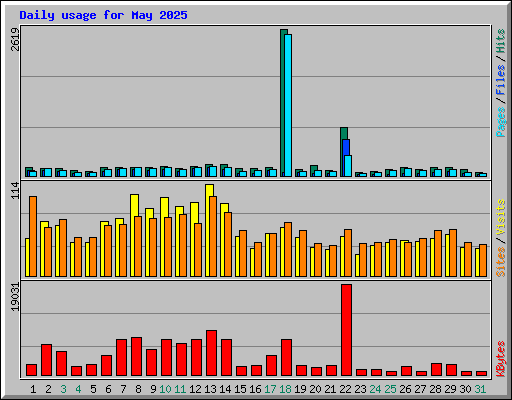Click the red KBytes bar for day 22
512x400 pixels.
pyautogui.click(x=346, y=330)
